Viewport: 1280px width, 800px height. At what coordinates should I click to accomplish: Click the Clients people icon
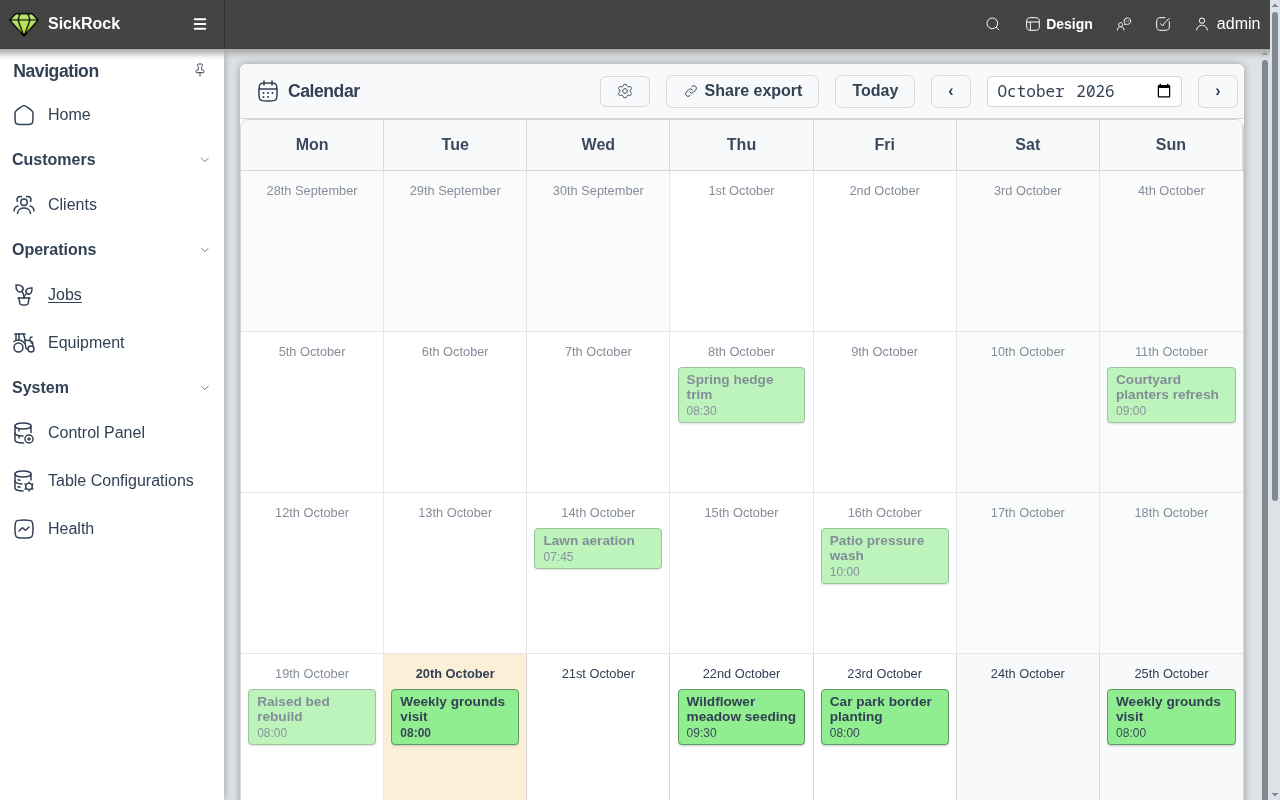pos(24,205)
